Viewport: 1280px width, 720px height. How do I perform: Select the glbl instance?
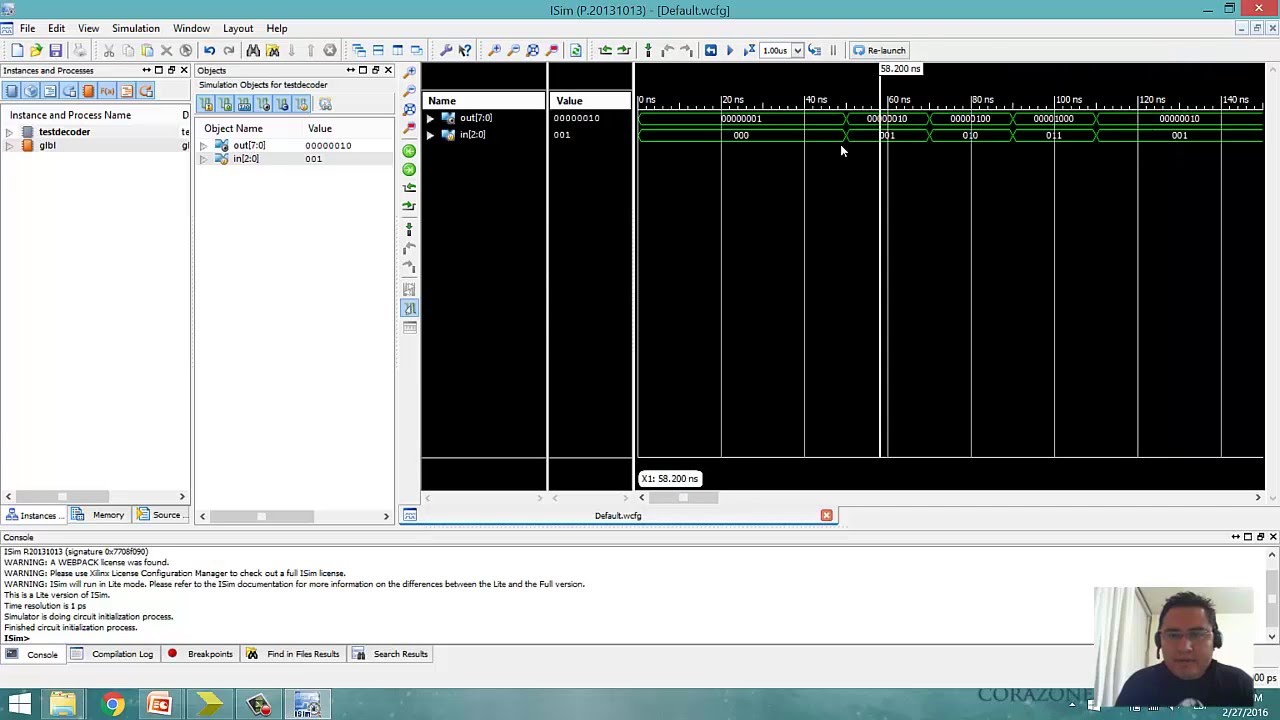coord(47,146)
